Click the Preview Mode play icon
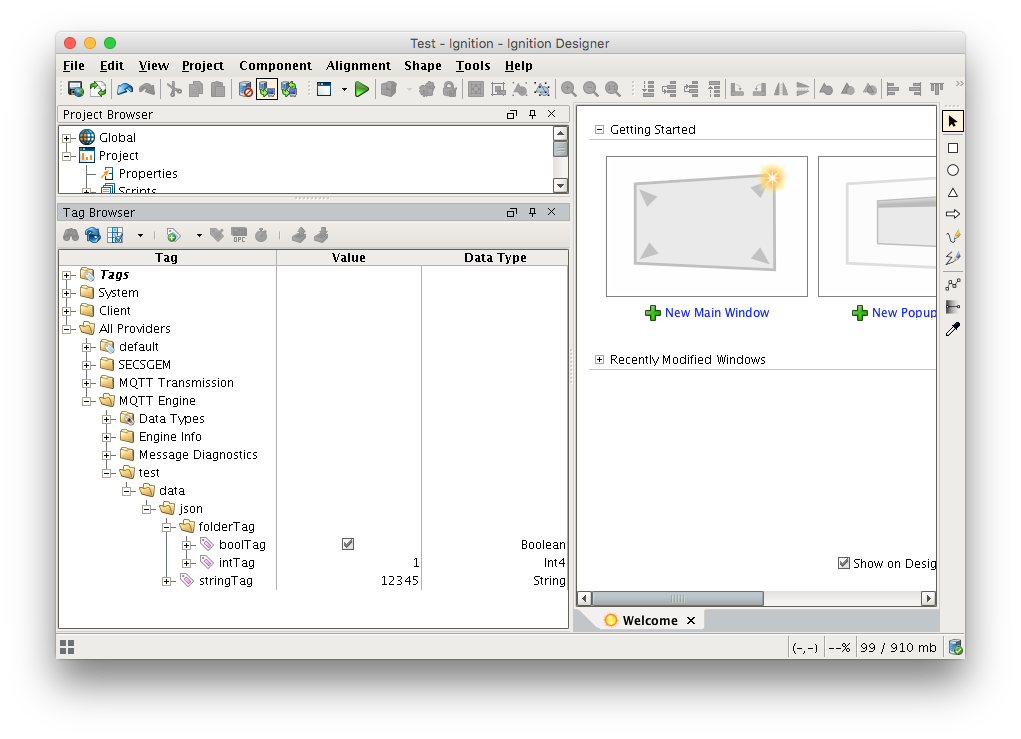Image resolution: width=1021 pixels, height=739 pixels. point(362,89)
